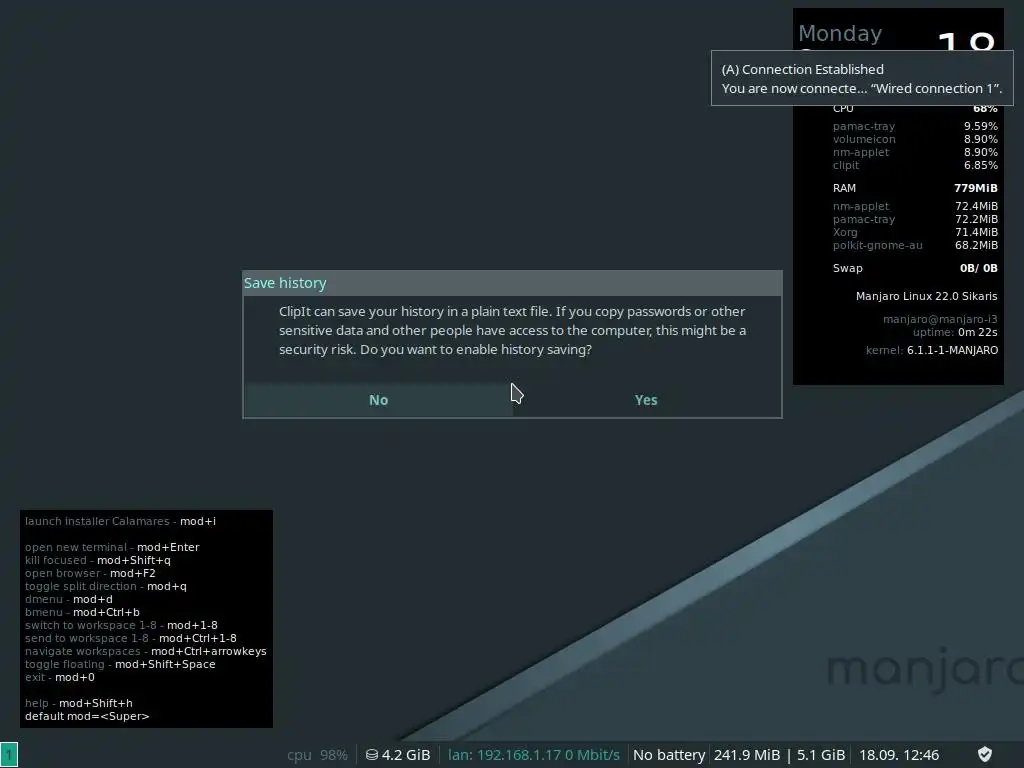Click the 241.9 MiB memory entry

point(747,755)
